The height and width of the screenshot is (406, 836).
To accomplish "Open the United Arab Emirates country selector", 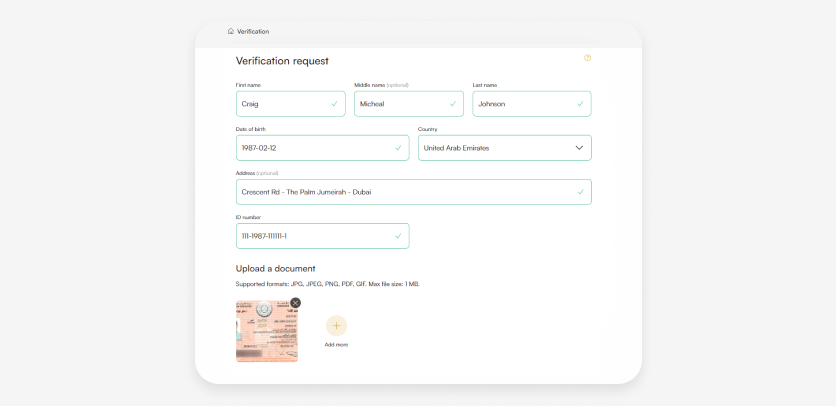I will [x=490, y=148].
